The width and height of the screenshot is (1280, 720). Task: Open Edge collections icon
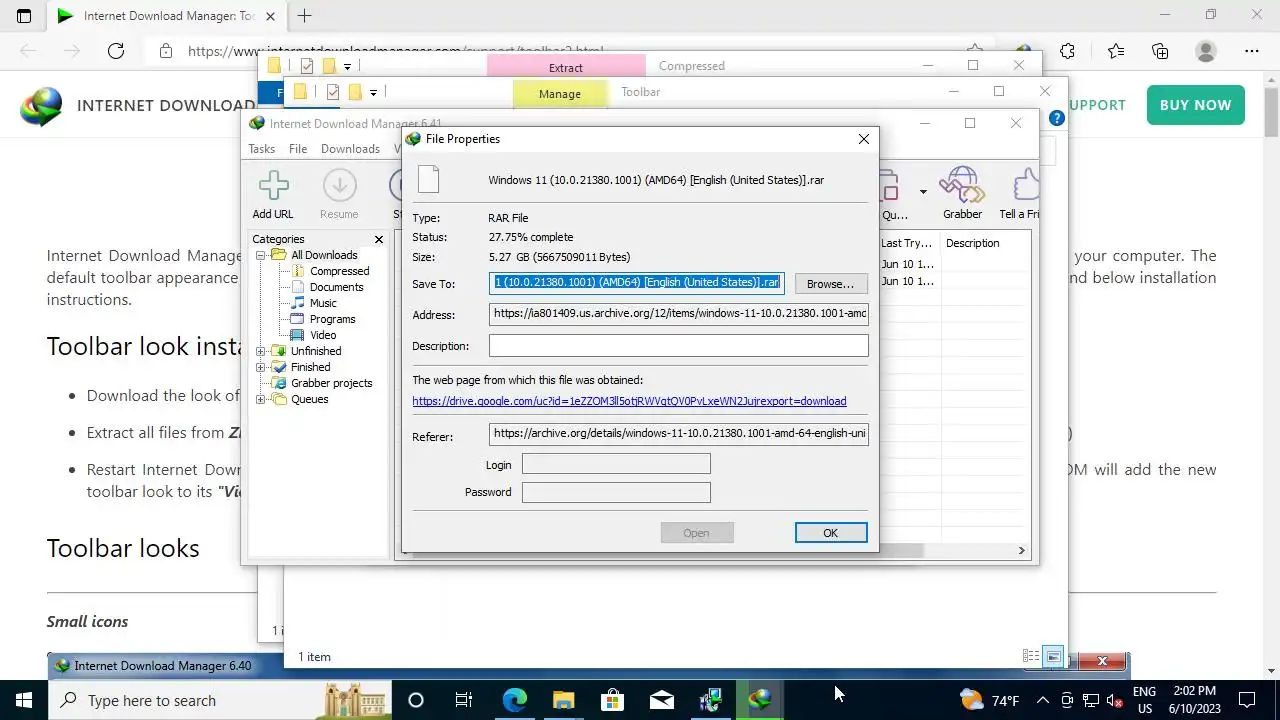coord(1160,51)
